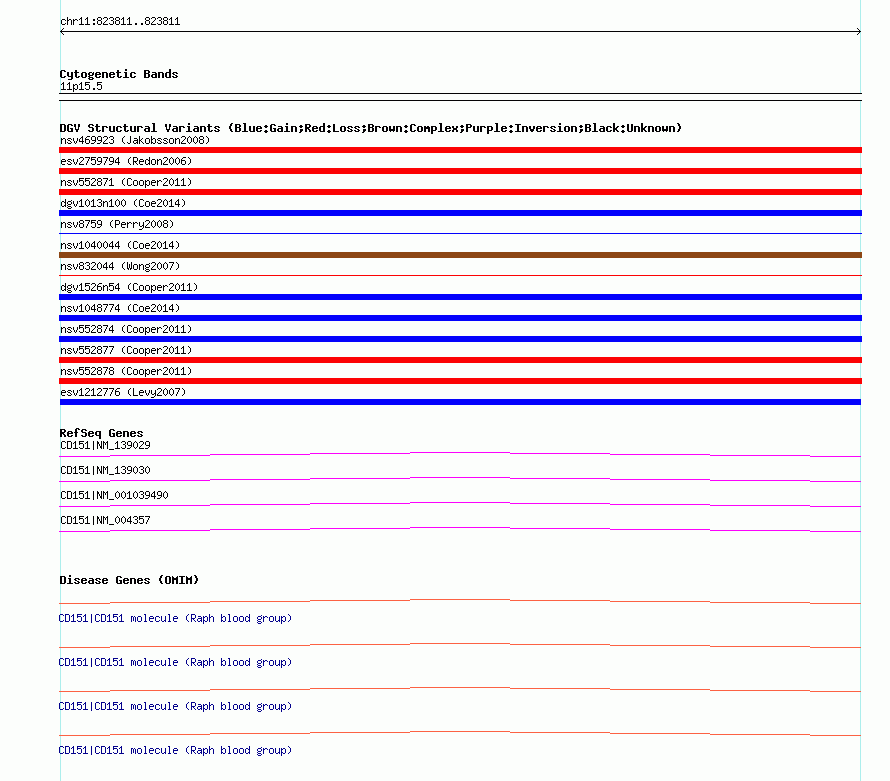
Task: Open variant esv2759794 (Redon2006) label
Action: click(x=126, y=161)
